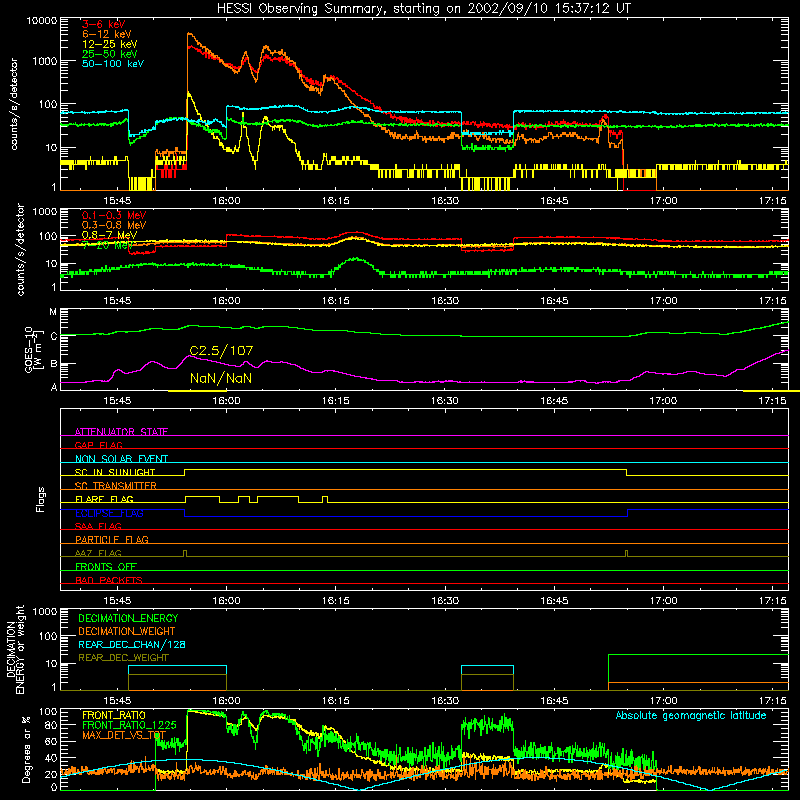Click the NON_SOLAR_EVENT flag label
The width and height of the screenshot is (800, 800).
tap(121, 459)
